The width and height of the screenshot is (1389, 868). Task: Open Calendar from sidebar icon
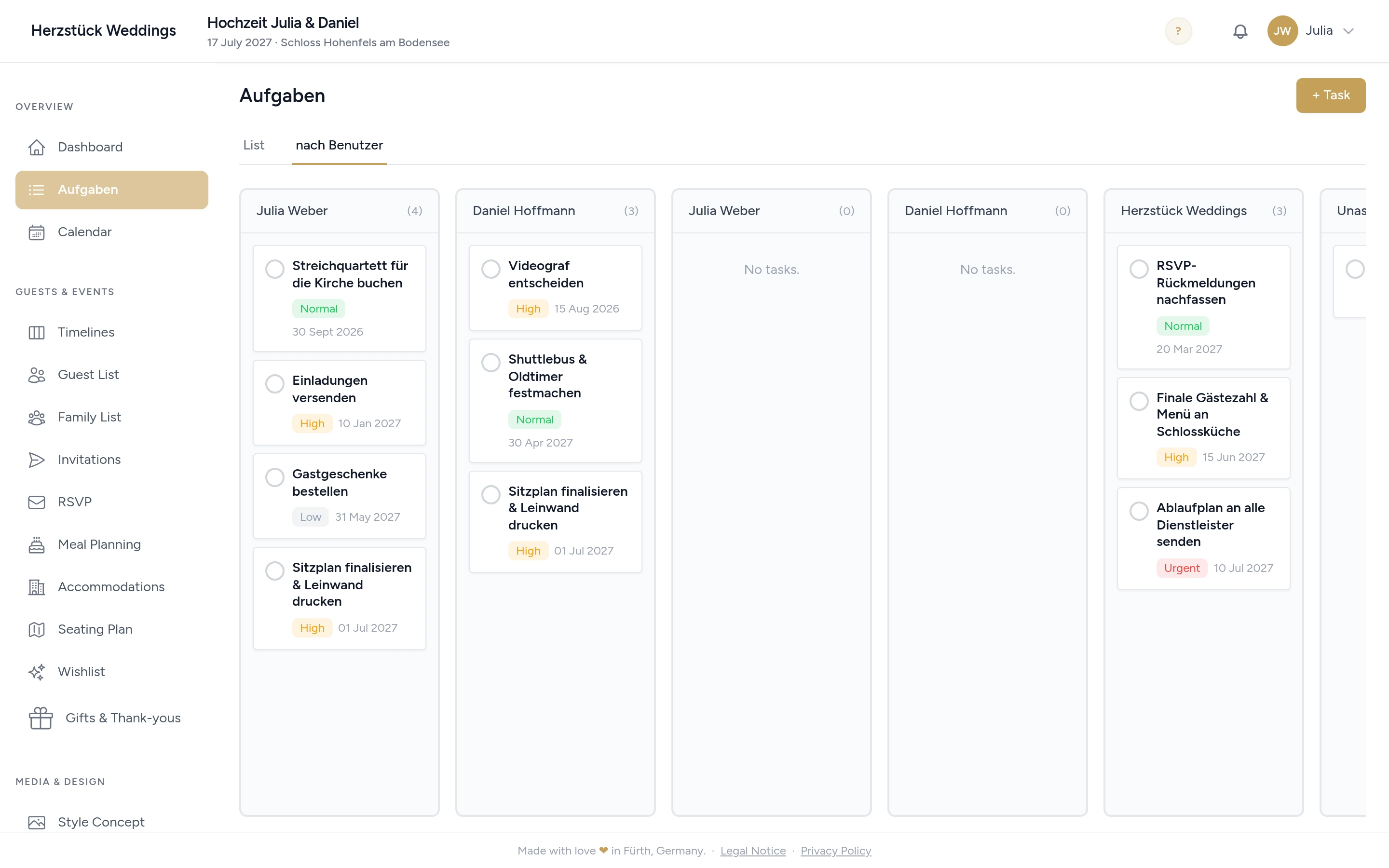click(x=37, y=232)
